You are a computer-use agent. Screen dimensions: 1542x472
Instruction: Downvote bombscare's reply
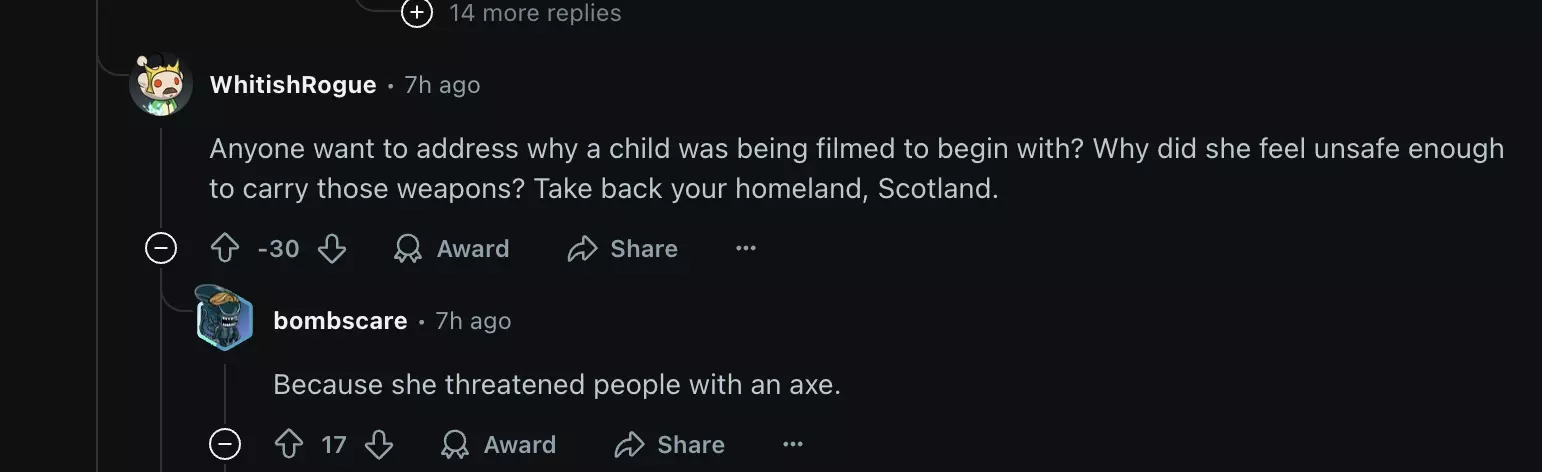click(x=379, y=444)
